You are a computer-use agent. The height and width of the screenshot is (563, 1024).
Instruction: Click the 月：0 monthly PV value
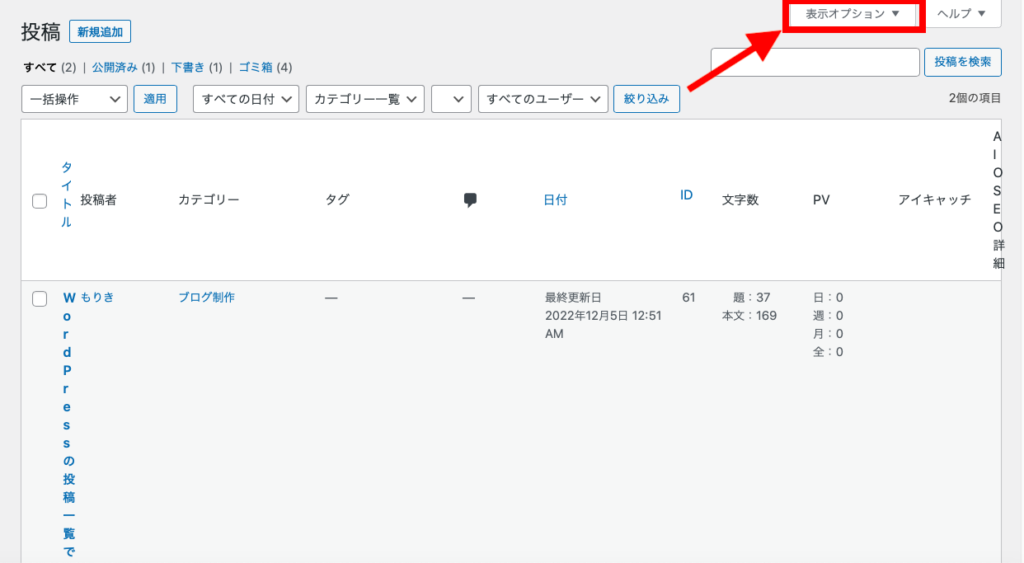pos(828,334)
